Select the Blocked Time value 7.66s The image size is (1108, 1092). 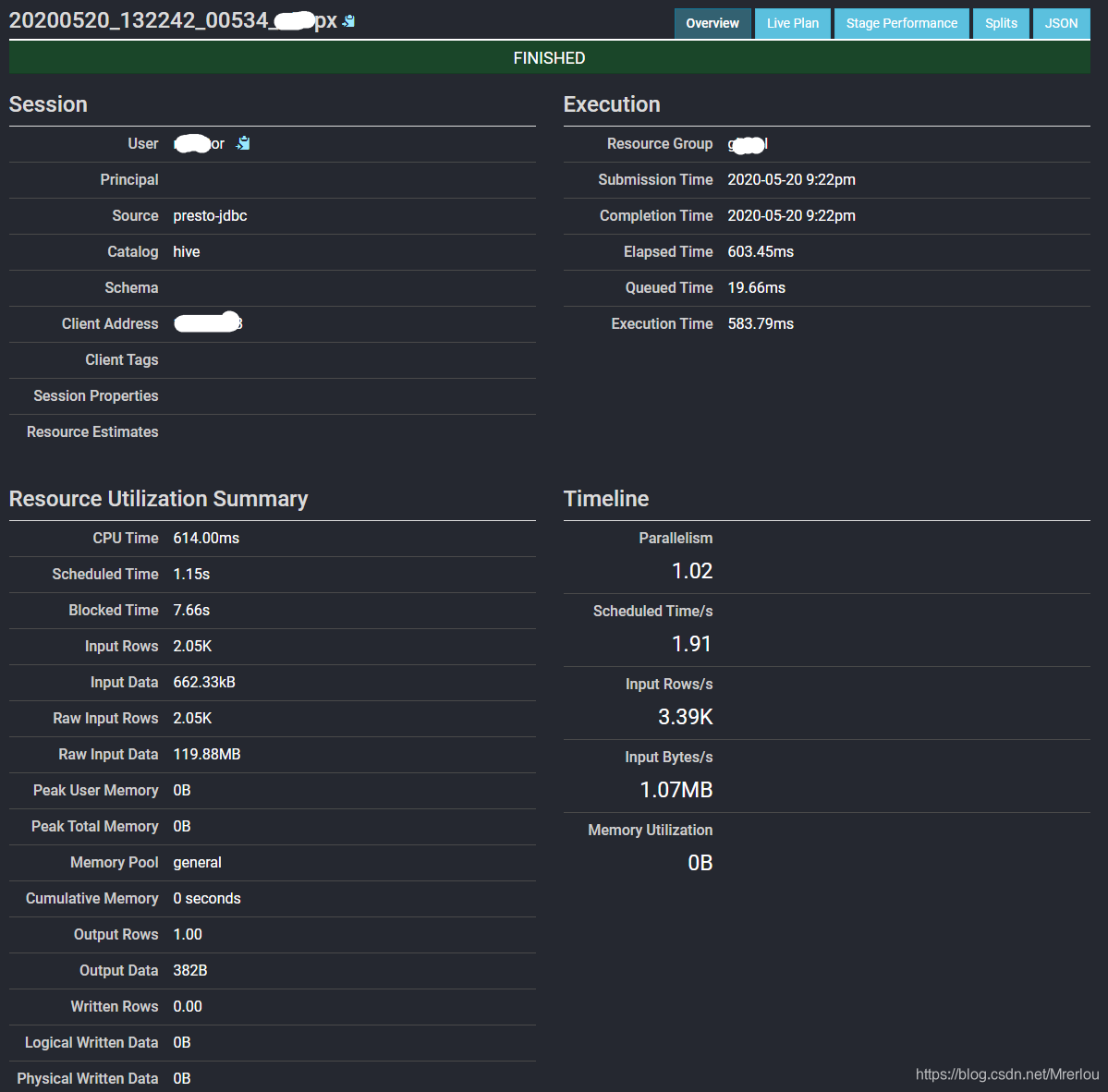click(x=191, y=611)
